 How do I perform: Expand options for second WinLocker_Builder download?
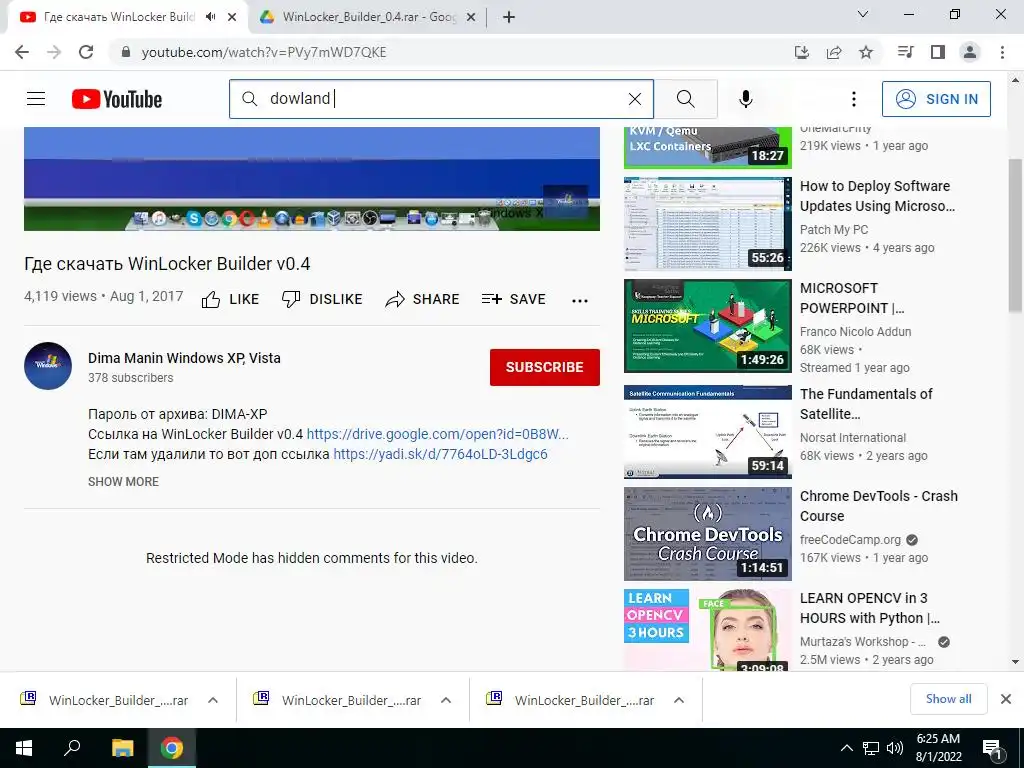pyautogui.click(x=446, y=700)
